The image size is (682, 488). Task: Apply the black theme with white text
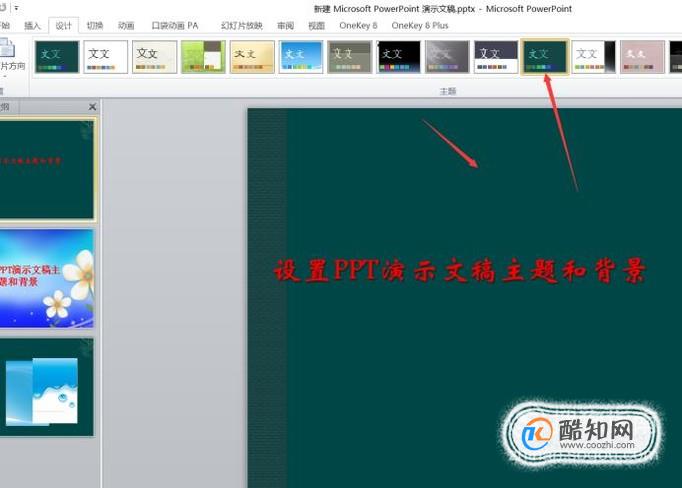point(399,57)
